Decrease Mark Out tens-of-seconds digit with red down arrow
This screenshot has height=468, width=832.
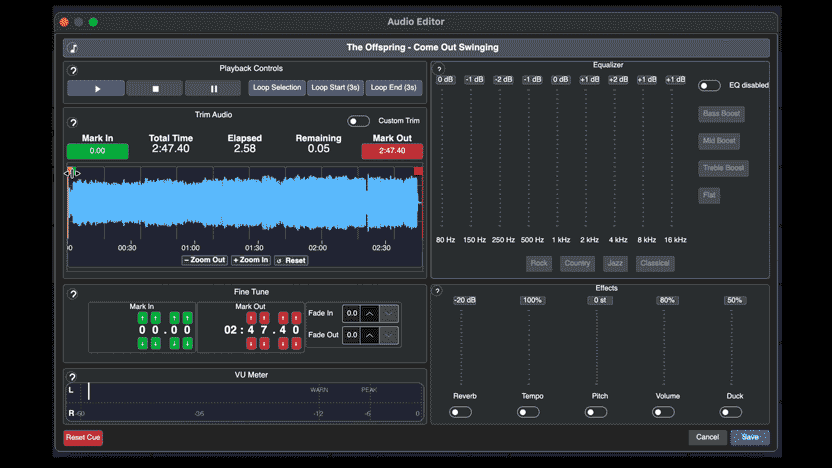pos(251,343)
